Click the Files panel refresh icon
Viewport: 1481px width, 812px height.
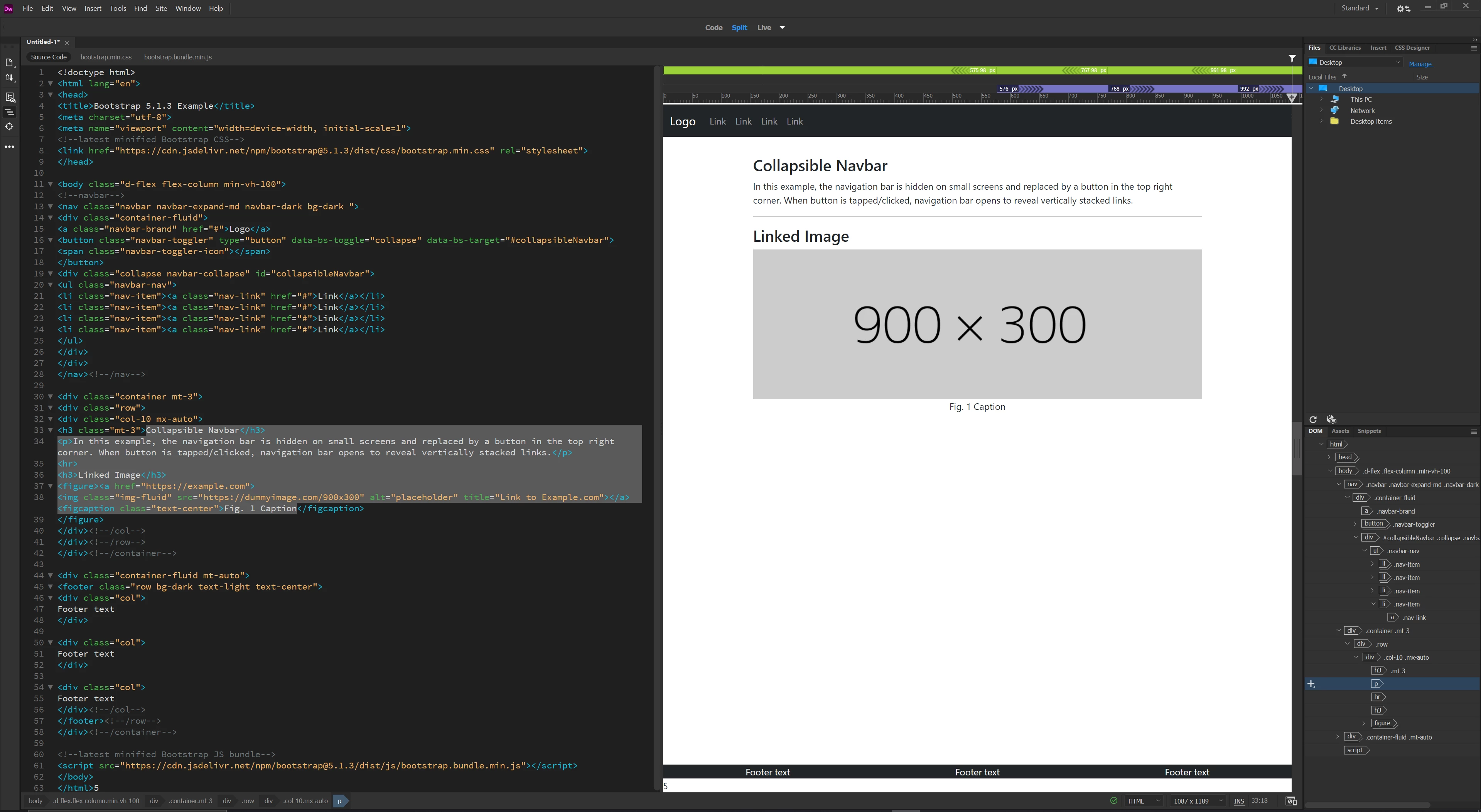(x=1312, y=419)
